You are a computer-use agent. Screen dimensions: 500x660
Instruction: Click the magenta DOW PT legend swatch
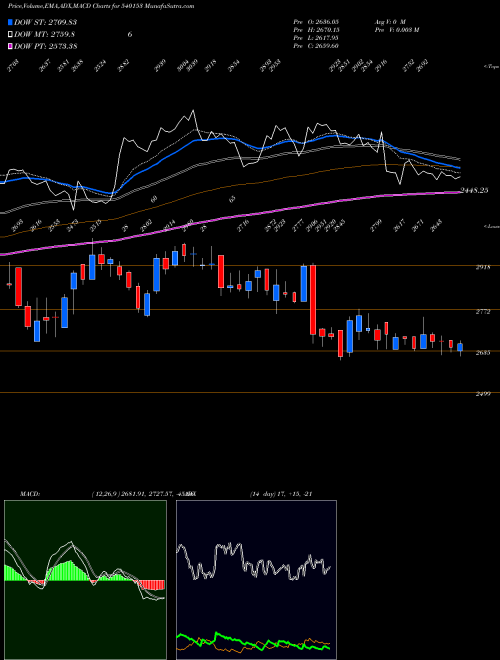pos(11,46)
